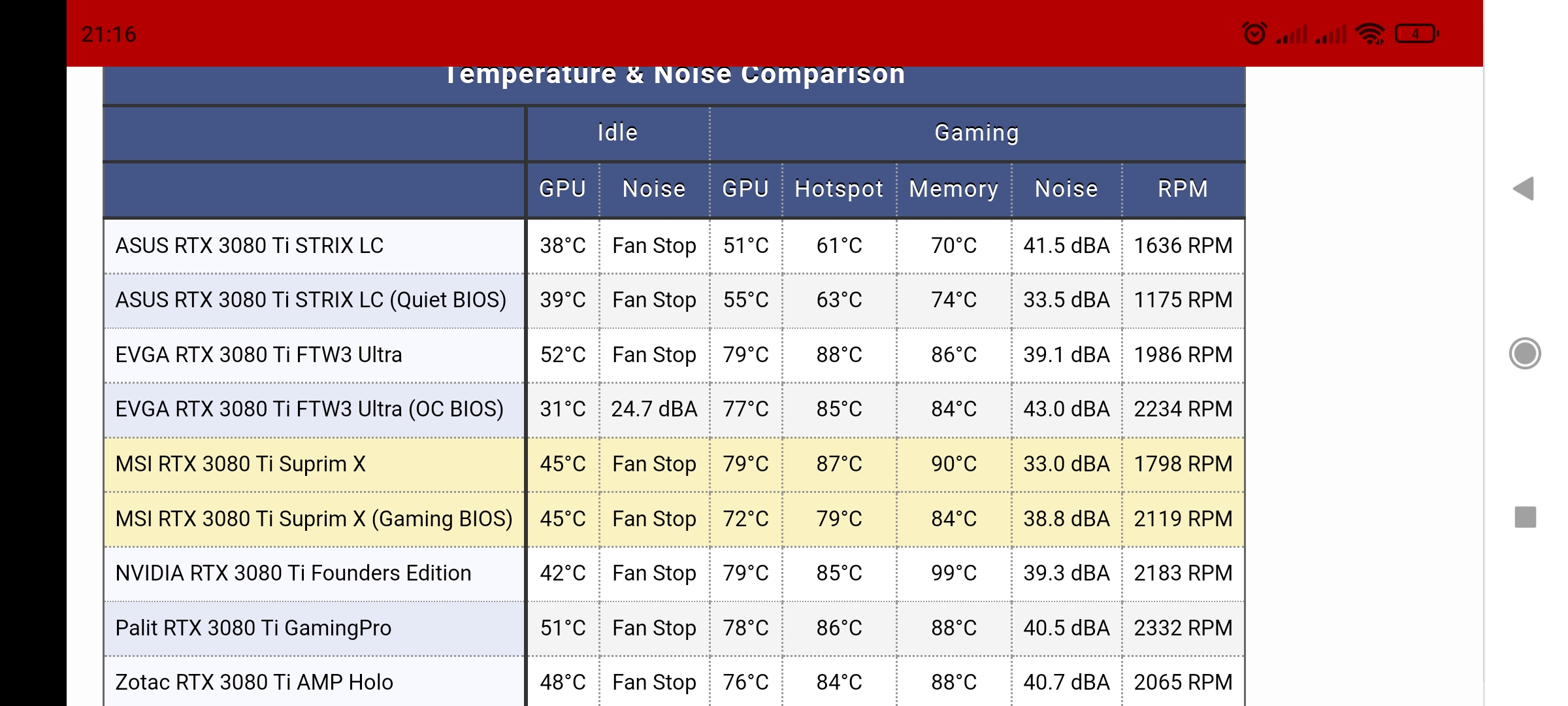Tap the Zotac RTX 3080 Ti AMP Holo entry
This screenshot has width=1568, height=706.
(x=254, y=682)
